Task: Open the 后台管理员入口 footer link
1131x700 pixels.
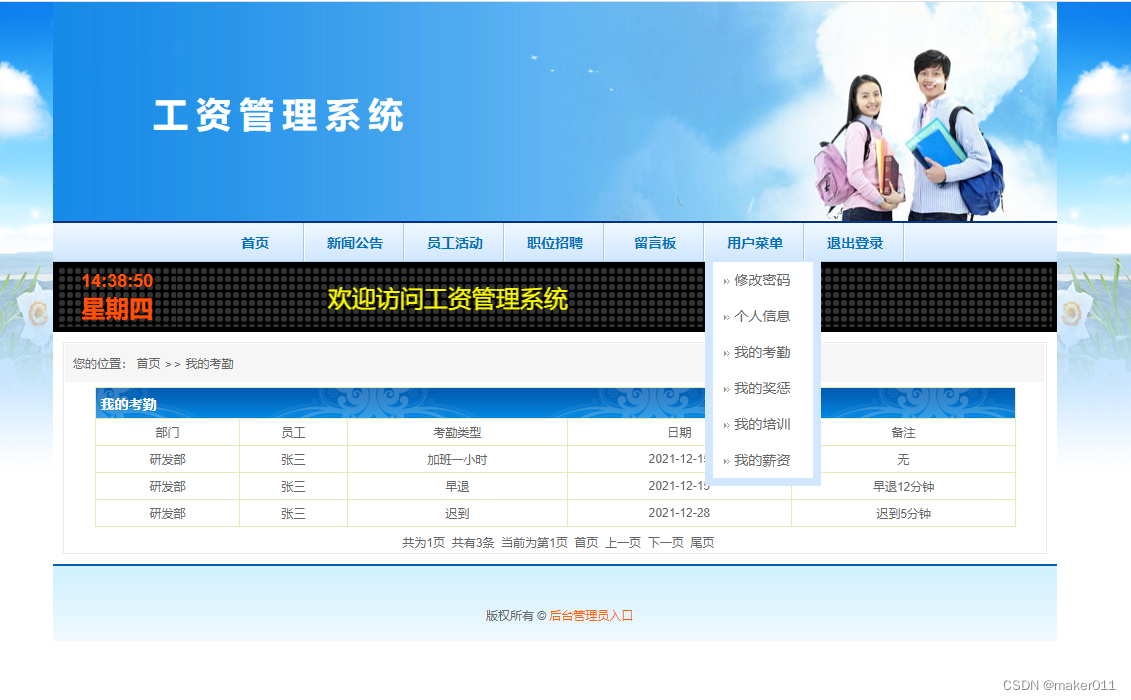Action: 591,616
